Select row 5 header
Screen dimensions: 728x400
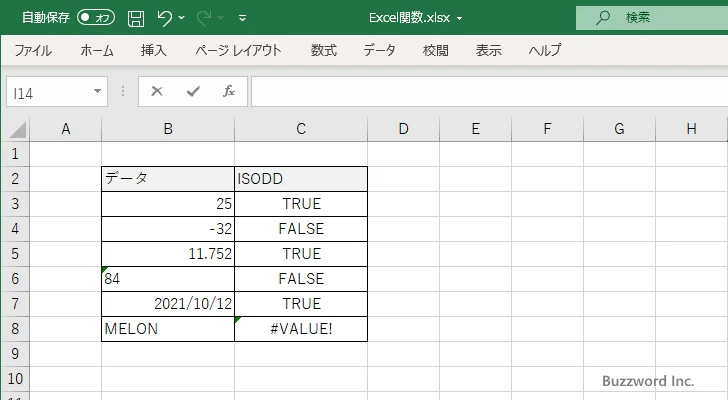pos(15,254)
